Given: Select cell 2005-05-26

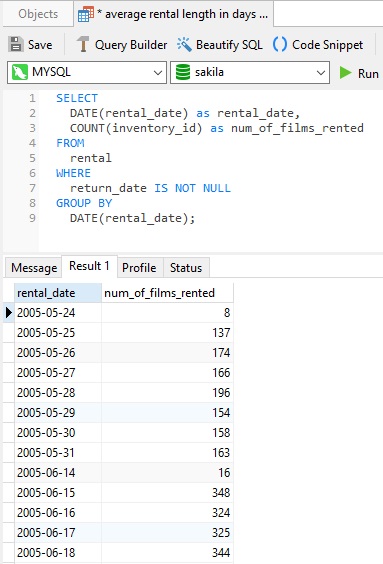Looking at the screenshot, I should (58, 352).
